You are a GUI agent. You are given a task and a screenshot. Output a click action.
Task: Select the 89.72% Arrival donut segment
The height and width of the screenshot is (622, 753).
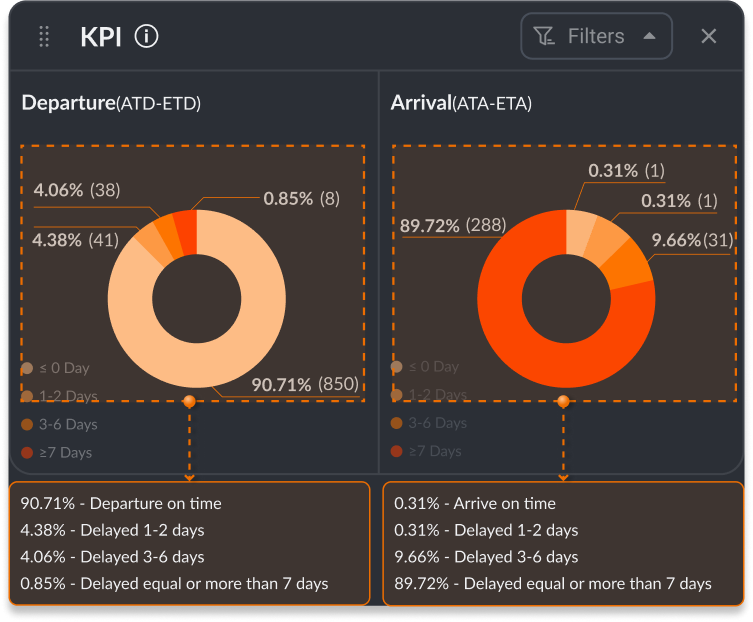pos(540,360)
